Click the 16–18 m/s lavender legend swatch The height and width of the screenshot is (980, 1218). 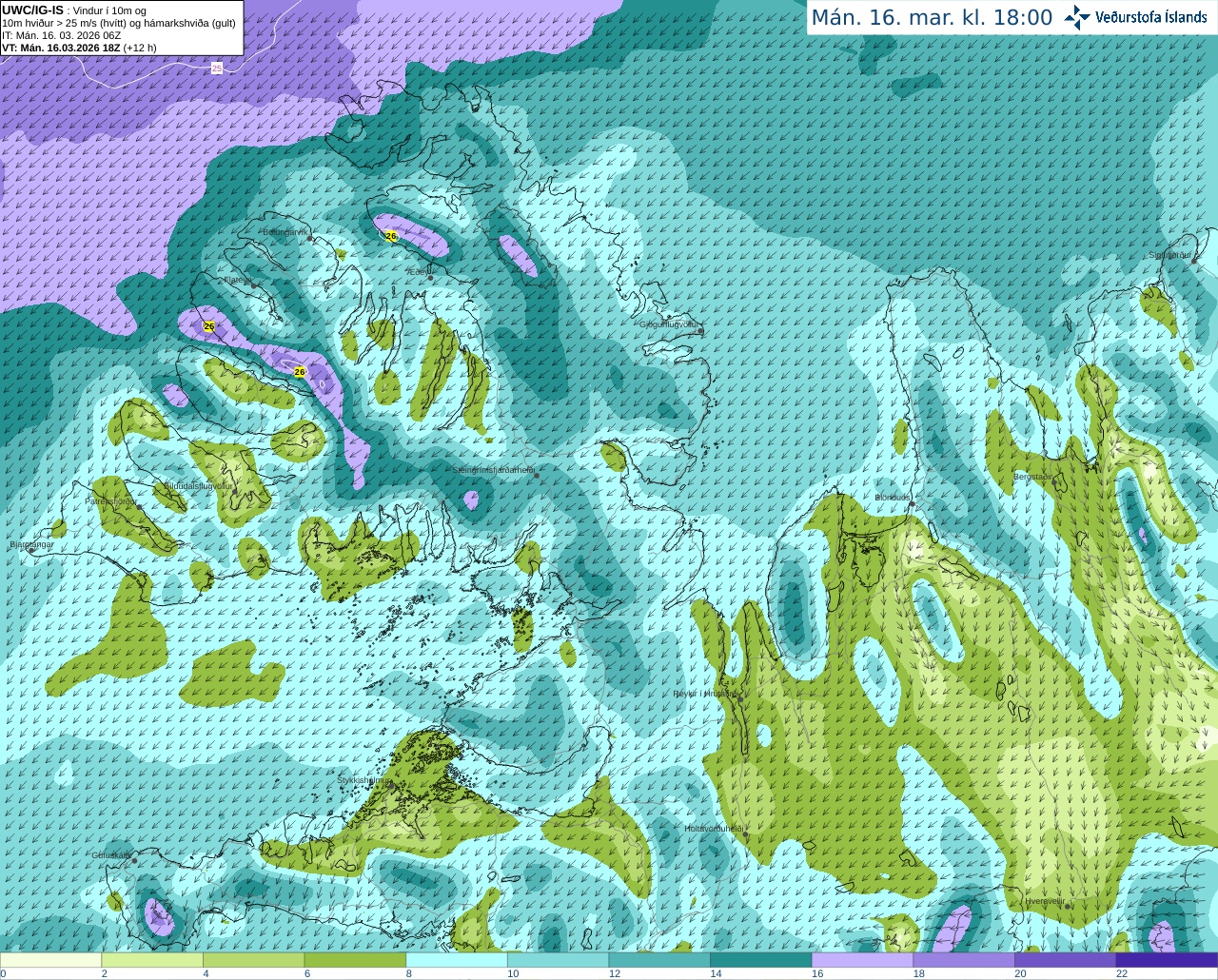coord(862,960)
